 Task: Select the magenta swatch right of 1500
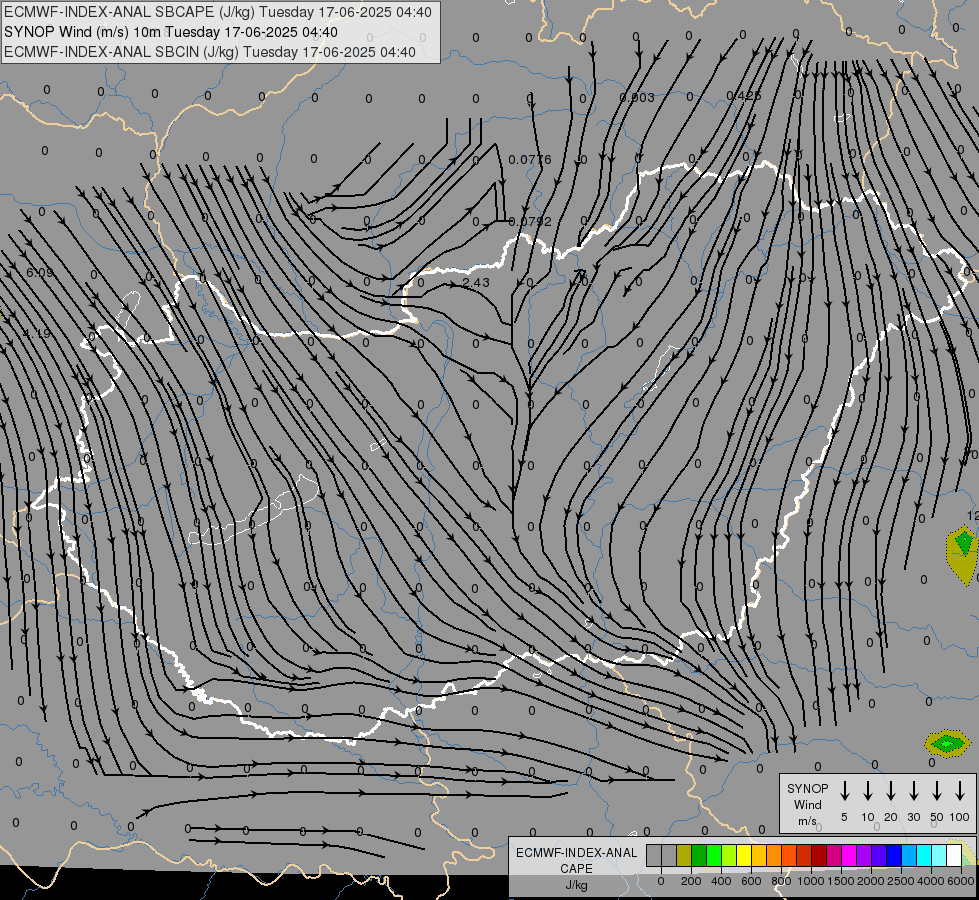click(x=849, y=855)
